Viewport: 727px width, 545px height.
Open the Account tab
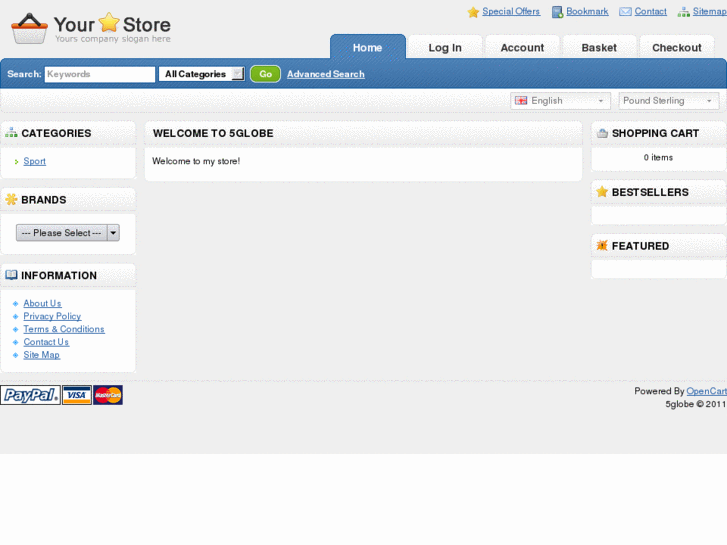[522, 47]
